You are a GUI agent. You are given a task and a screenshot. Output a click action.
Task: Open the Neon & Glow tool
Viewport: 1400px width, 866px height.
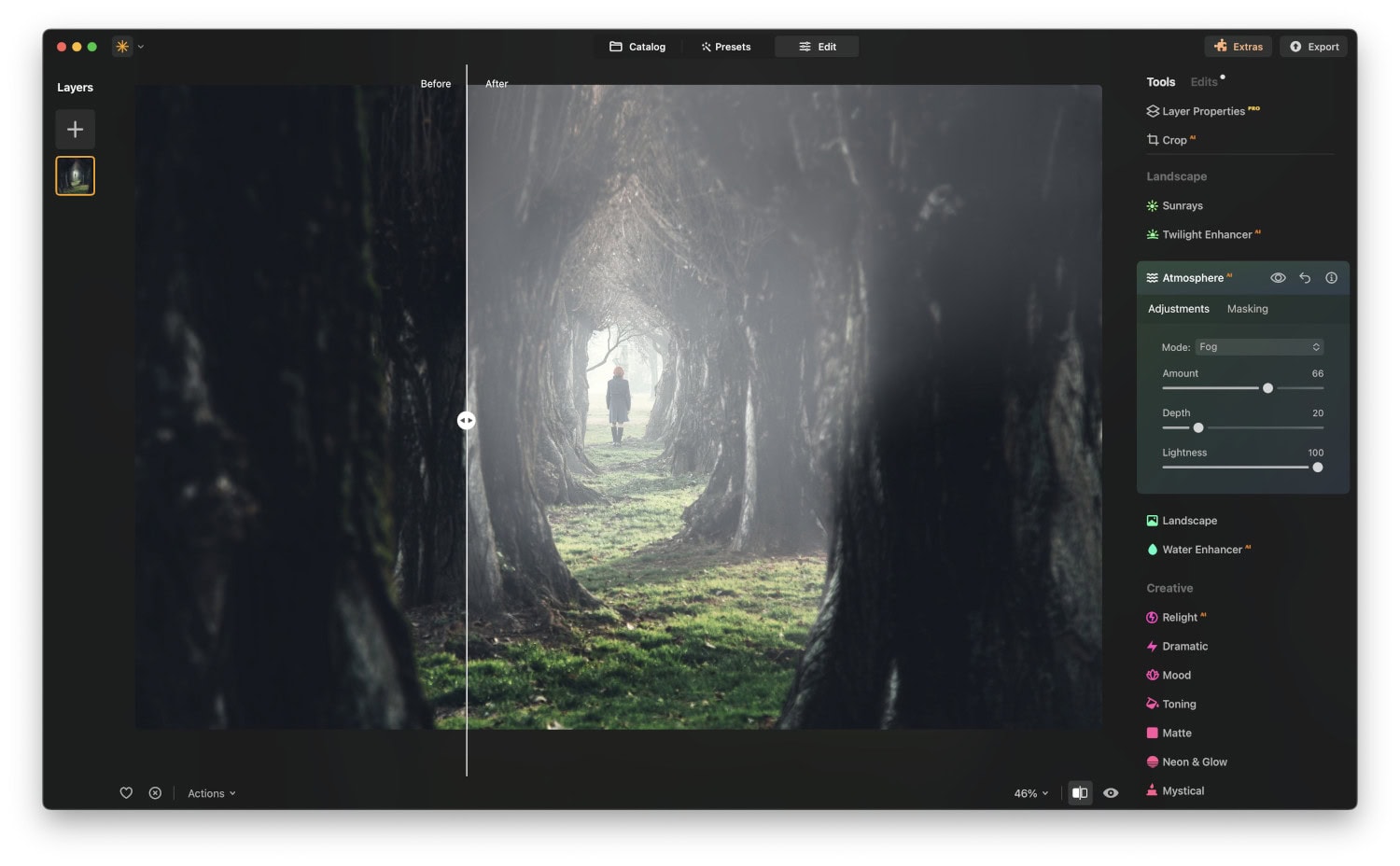[x=1193, y=761]
